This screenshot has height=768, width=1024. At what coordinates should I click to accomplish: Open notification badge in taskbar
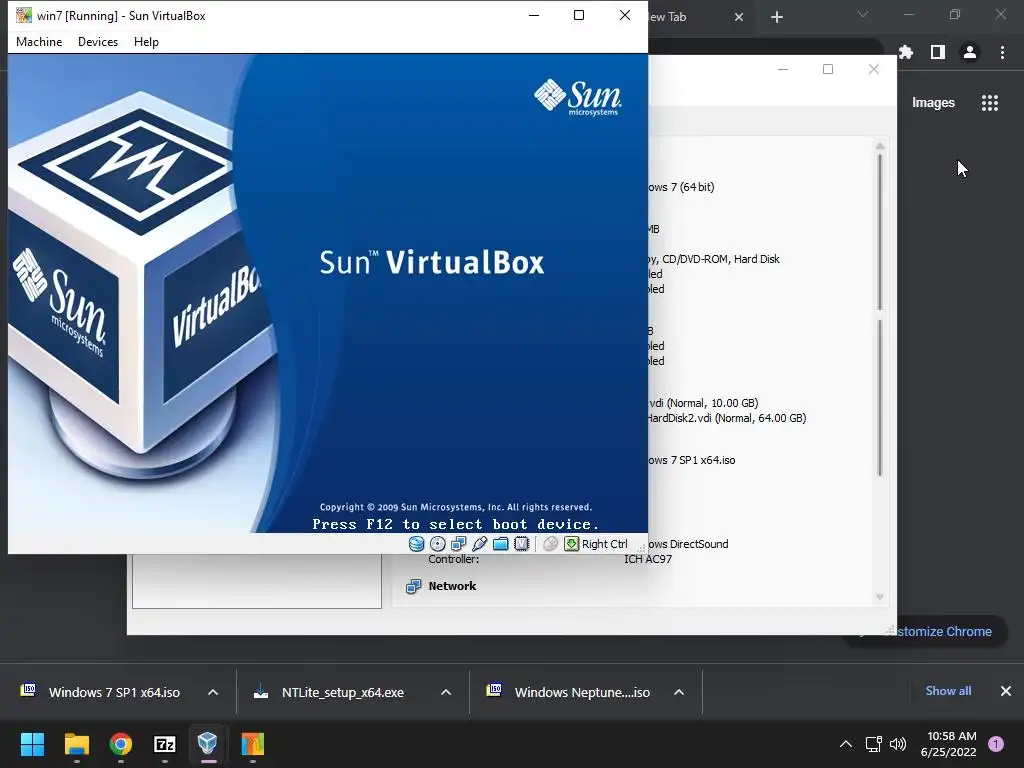996,744
